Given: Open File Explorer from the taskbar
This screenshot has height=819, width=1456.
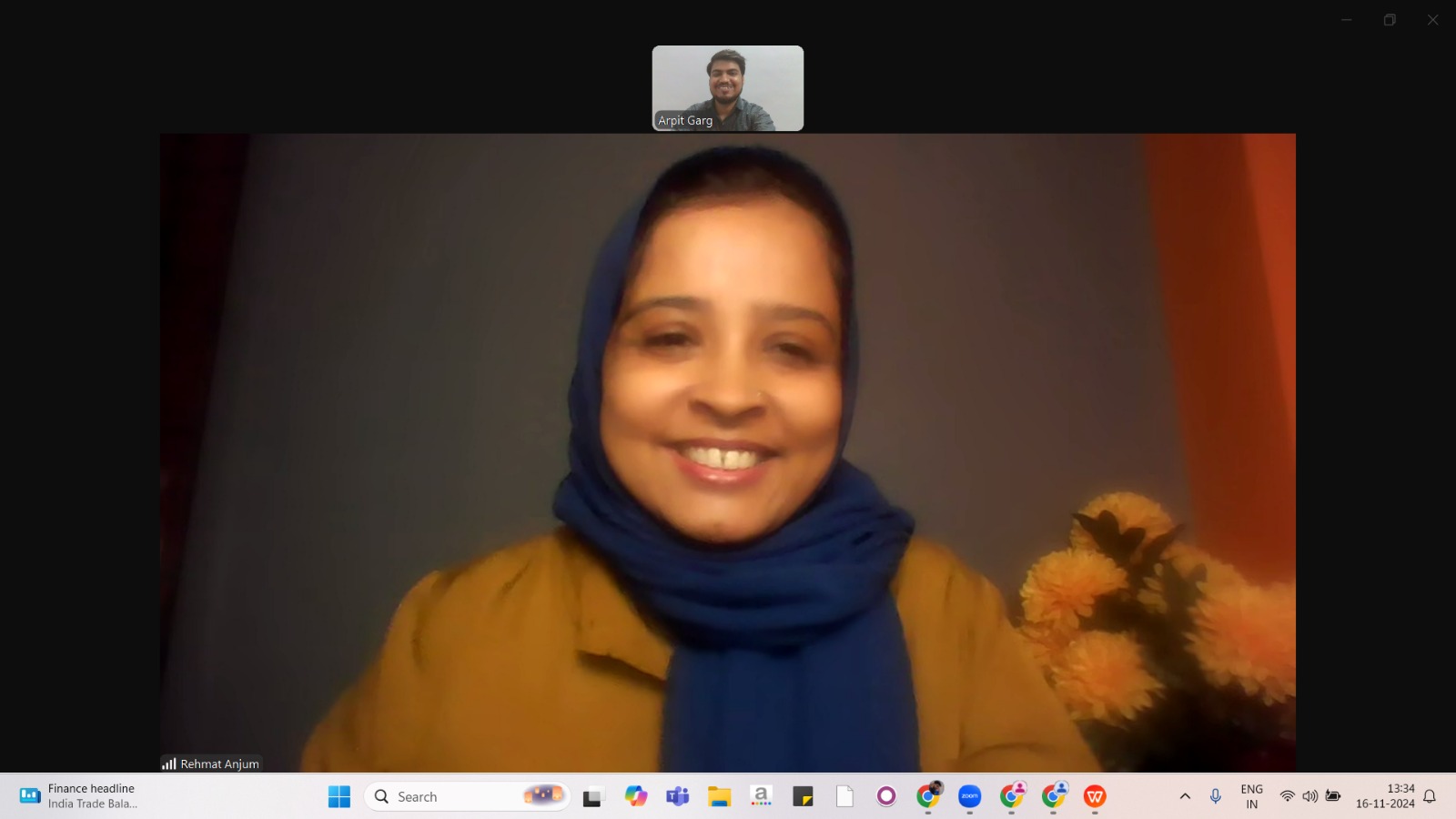Looking at the screenshot, I should (719, 796).
